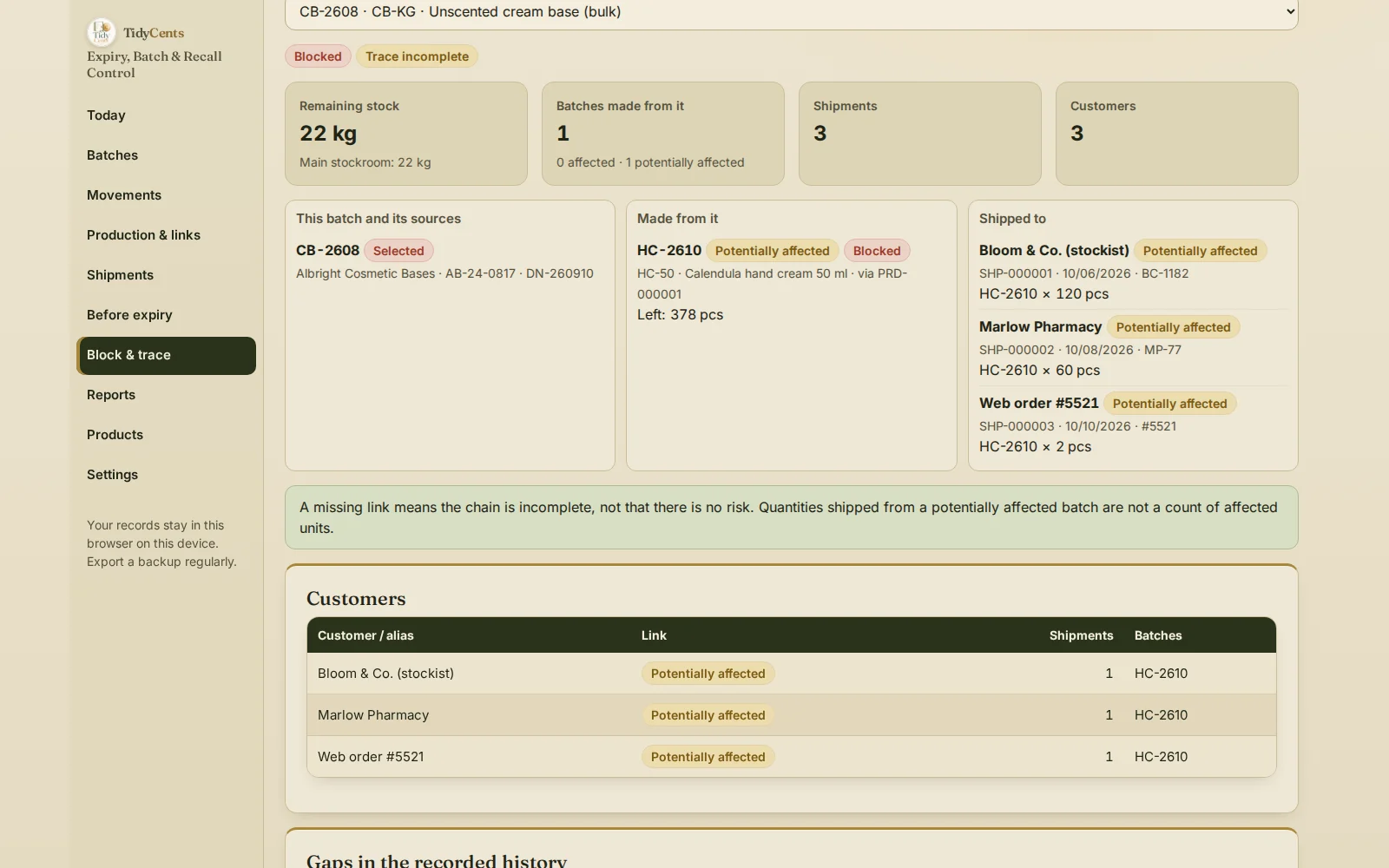Click the 'Albright Cosmetic Bases' source detail line
This screenshot has height=868, width=1389.
click(x=444, y=273)
